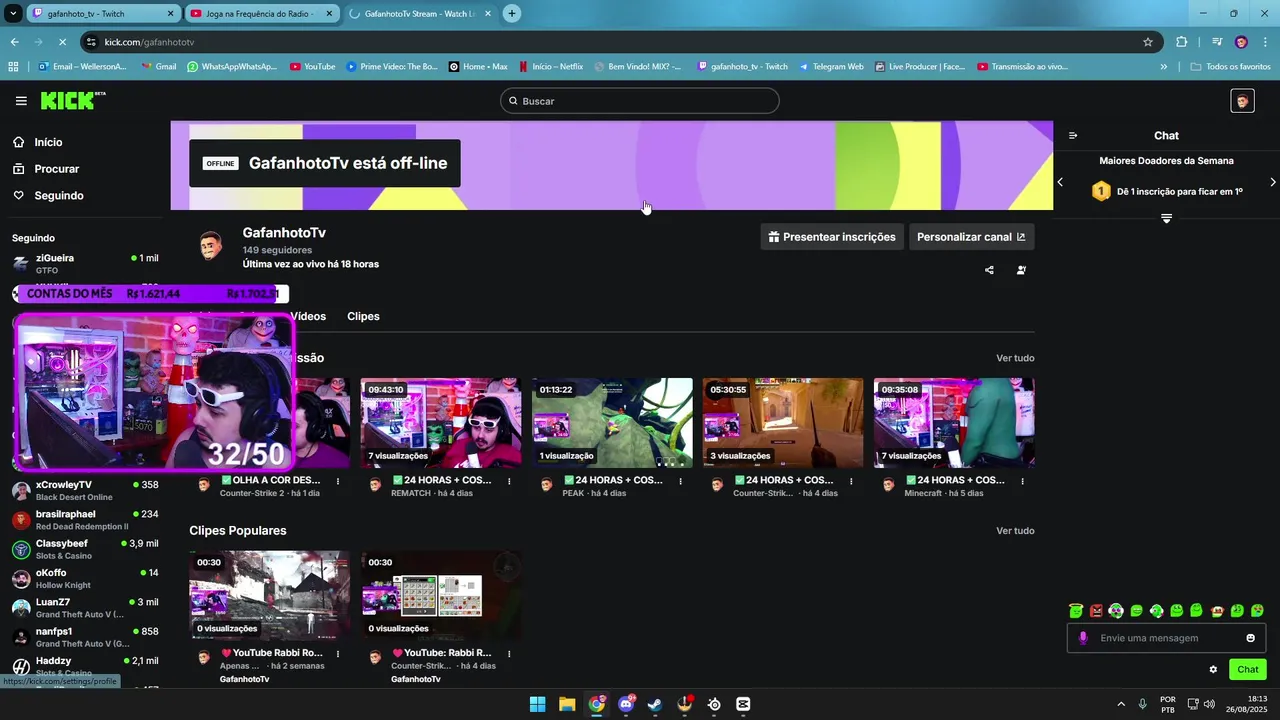Screen dimensions: 1280x720
Task: Open options for Counter-Strik... 24 HORAS video
Action: [851, 481]
